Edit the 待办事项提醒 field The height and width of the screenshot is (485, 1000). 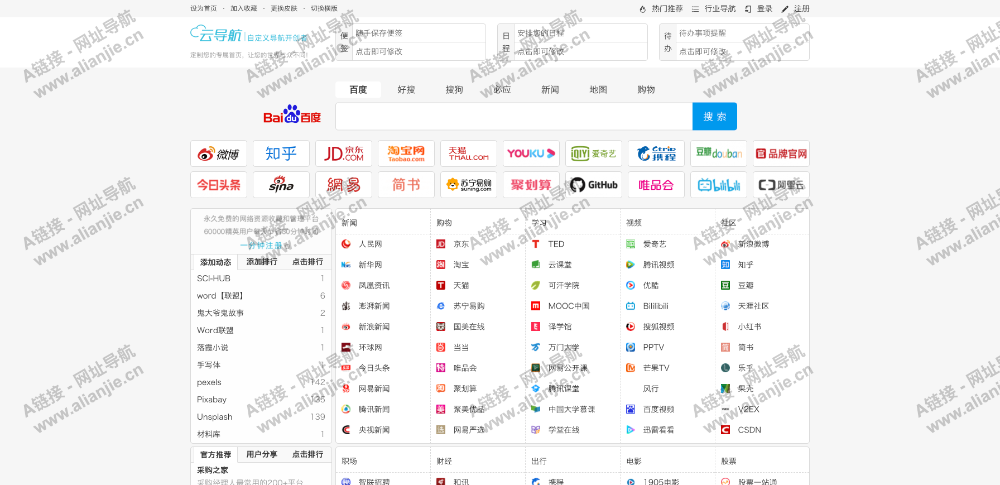point(742,33)
